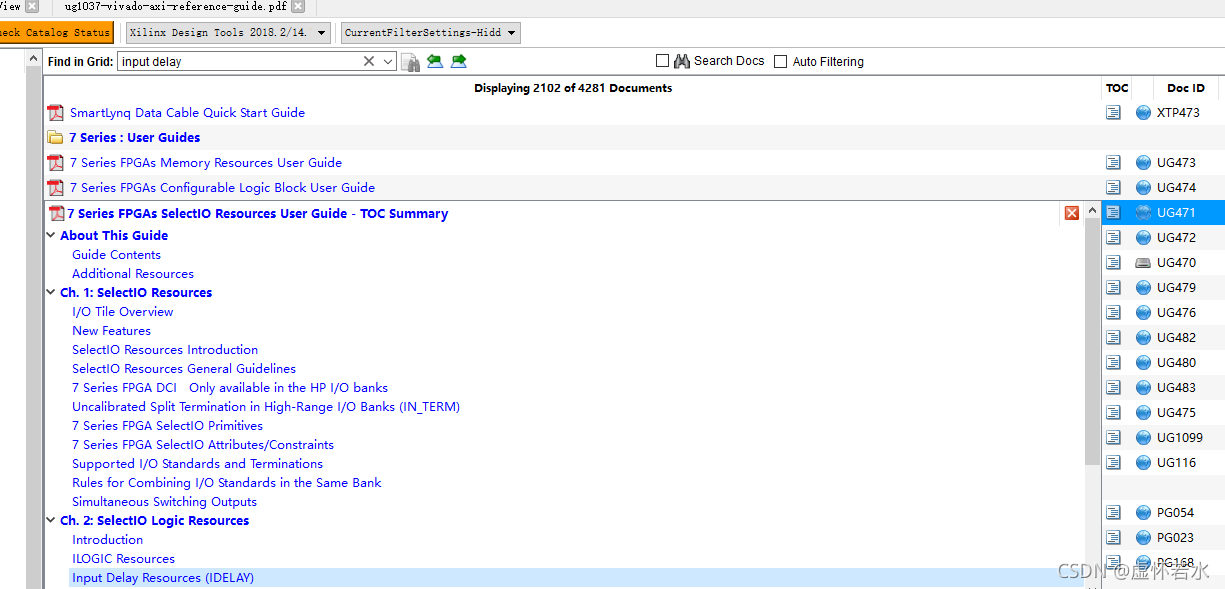Show TOC for document UG1099
Screen dimensions: 1225x589
(x=1113, y=438)
